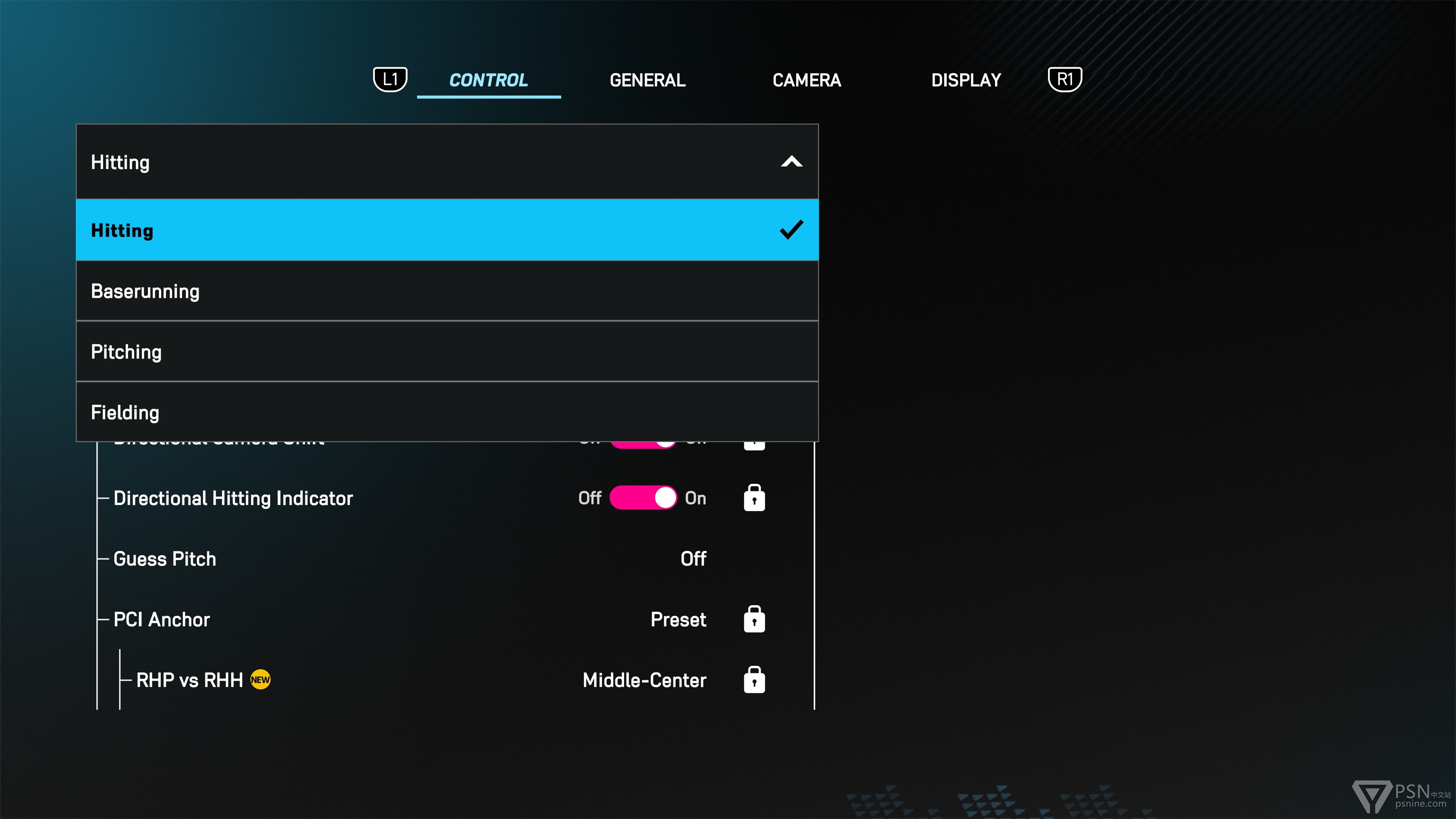Click checkmark on selected Hitting option
This screenshot has width=1456, height=819.
click(x=791, y=230)
